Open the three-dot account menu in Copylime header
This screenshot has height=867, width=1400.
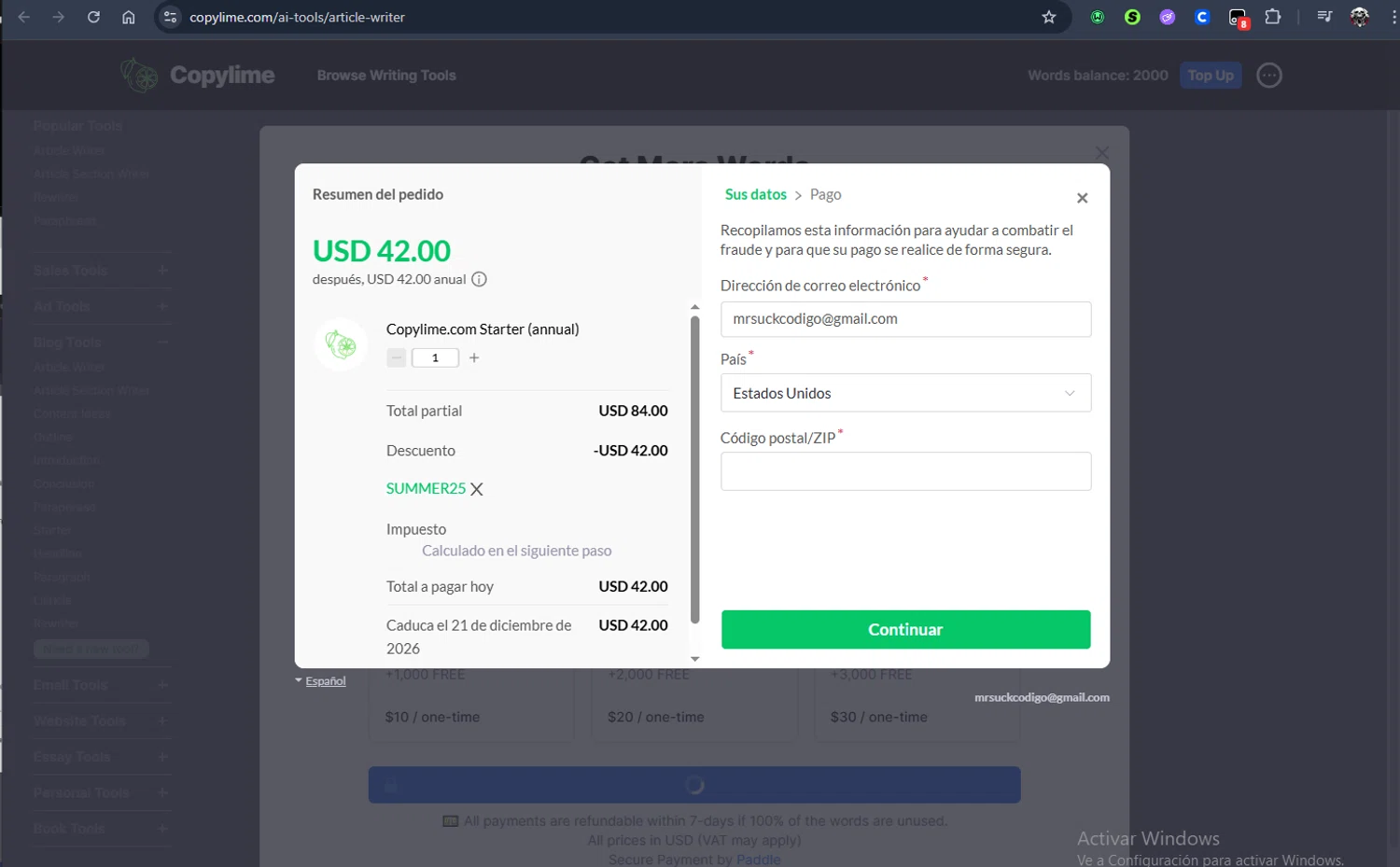click(1269, 76)
